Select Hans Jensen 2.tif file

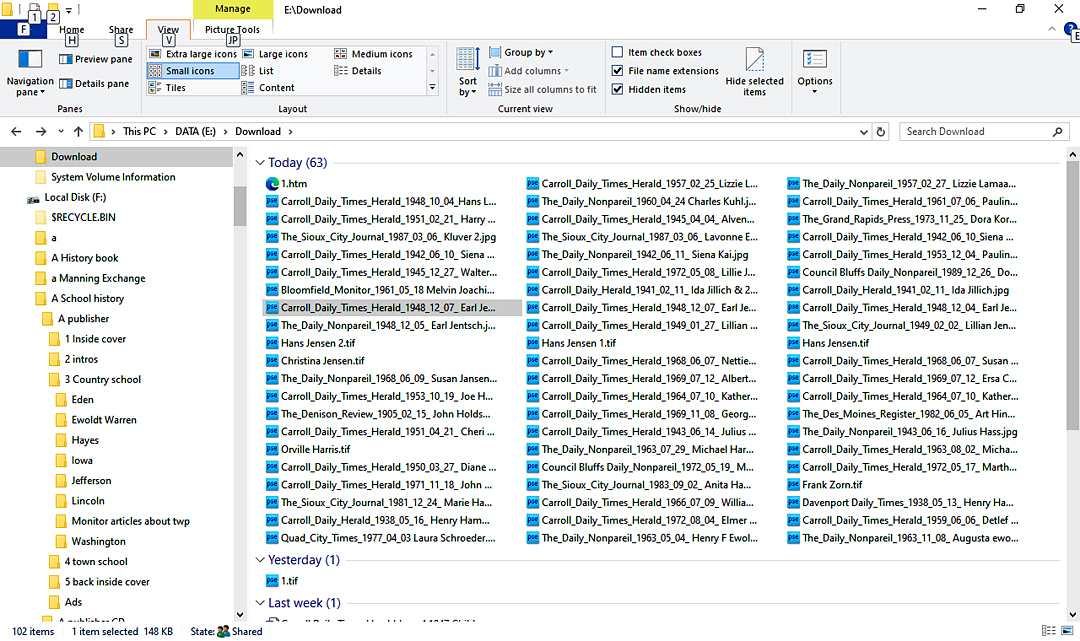point(311,343)
